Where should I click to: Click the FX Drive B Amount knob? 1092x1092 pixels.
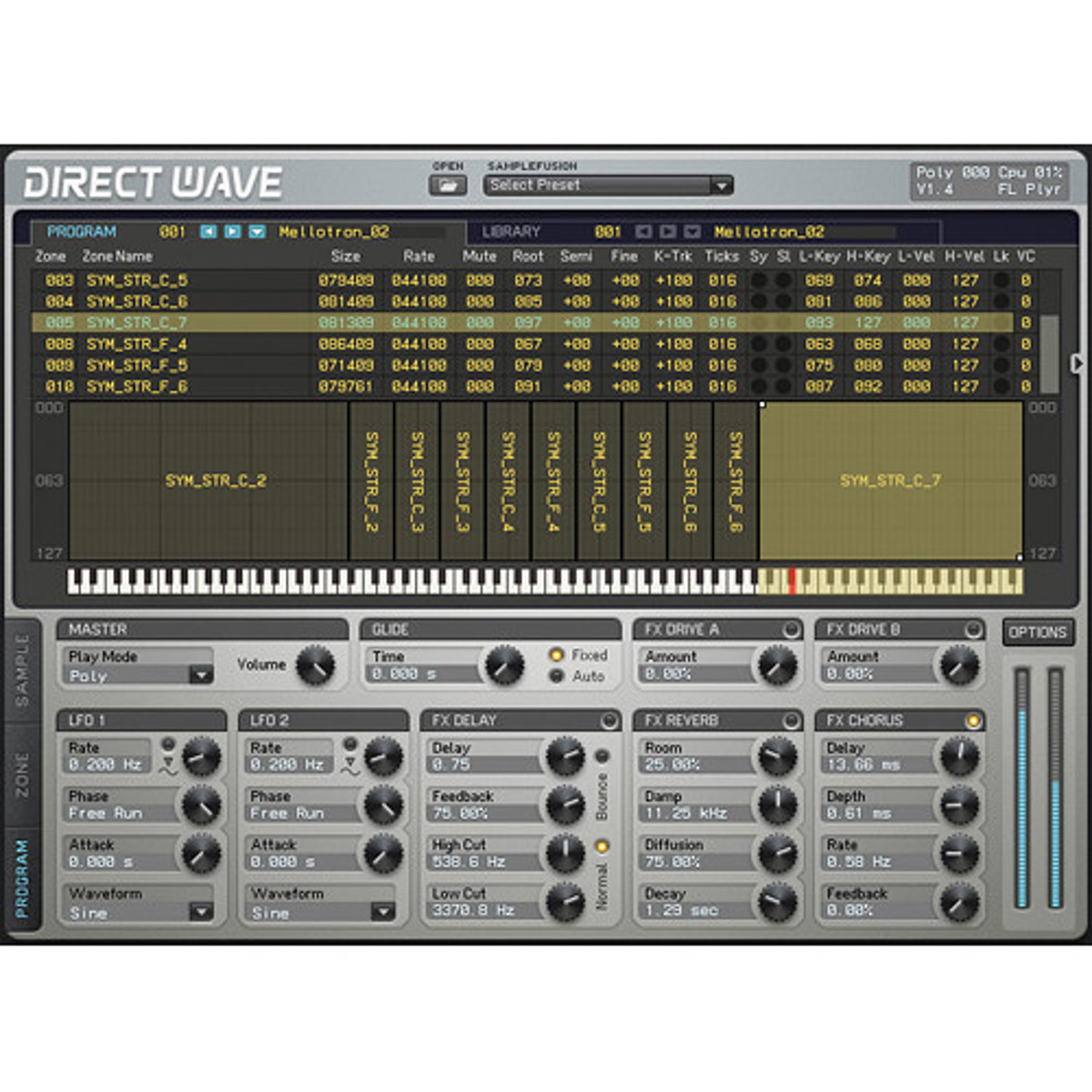(x=959, y=665)
